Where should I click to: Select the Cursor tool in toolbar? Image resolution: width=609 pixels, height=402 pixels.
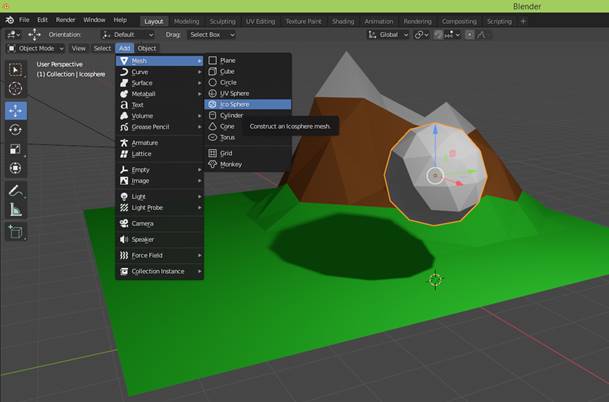click(x=16, y=89)
